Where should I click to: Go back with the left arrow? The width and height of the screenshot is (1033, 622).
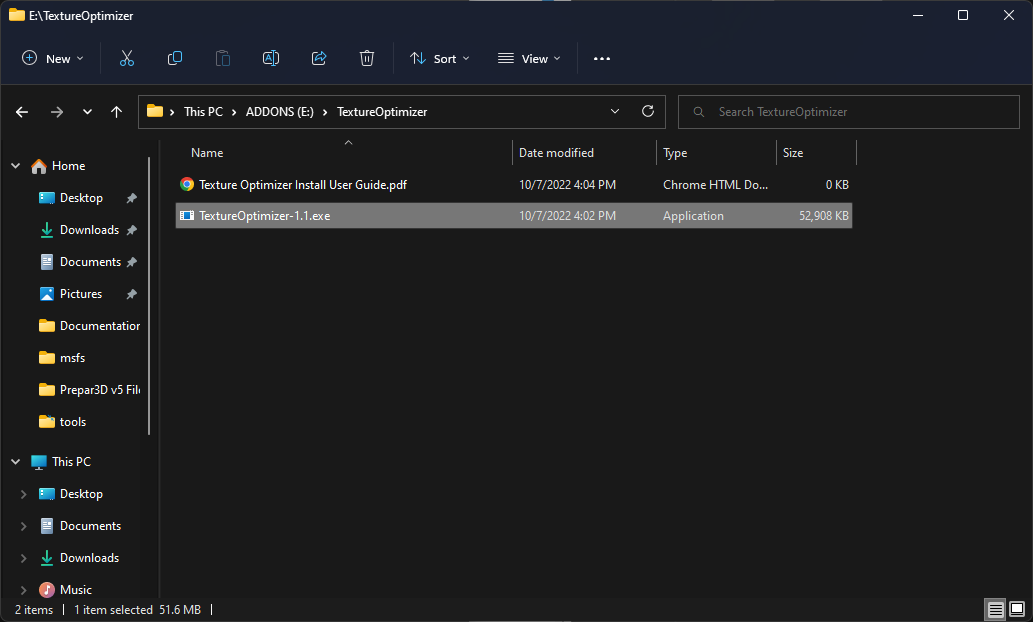click(x=22, y=112)
